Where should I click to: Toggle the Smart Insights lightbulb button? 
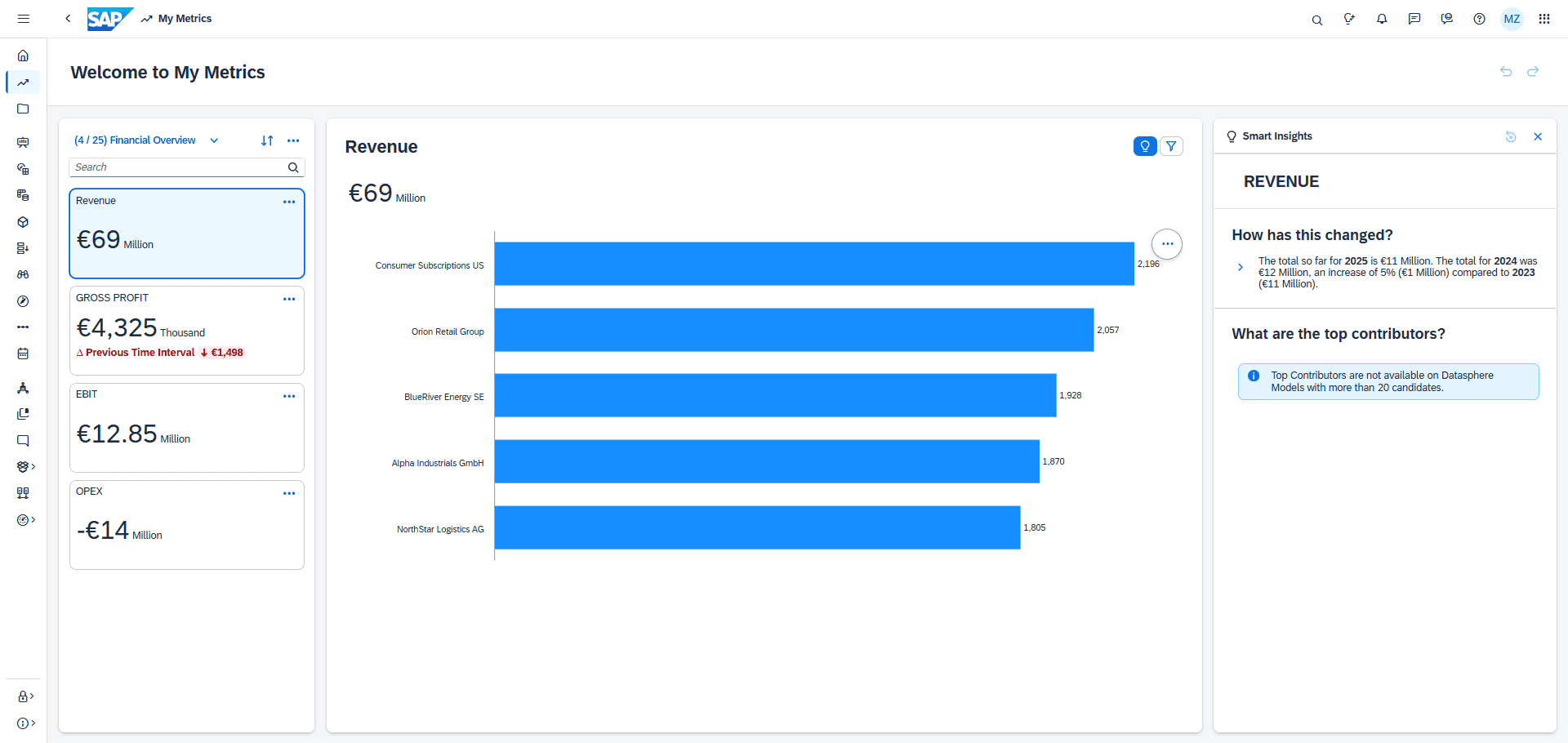[x=1145, y=146]
